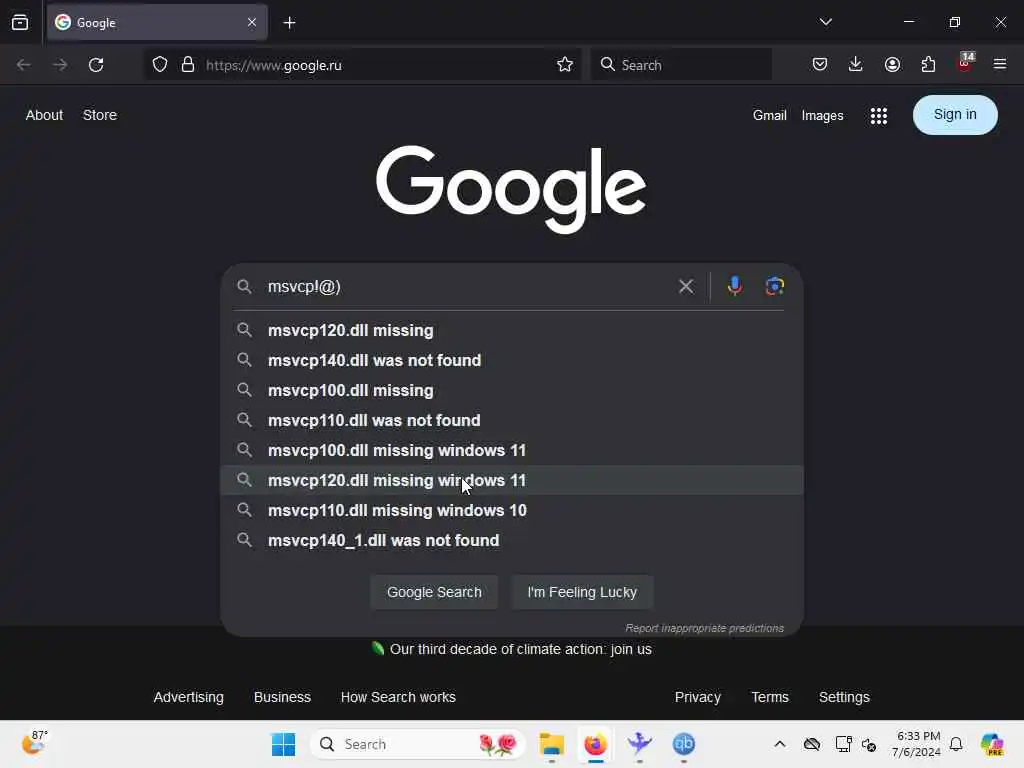Screen dimensions: 1024x768
Task: Open the weather widget showing 87°
Action: (x=34, y=743)
